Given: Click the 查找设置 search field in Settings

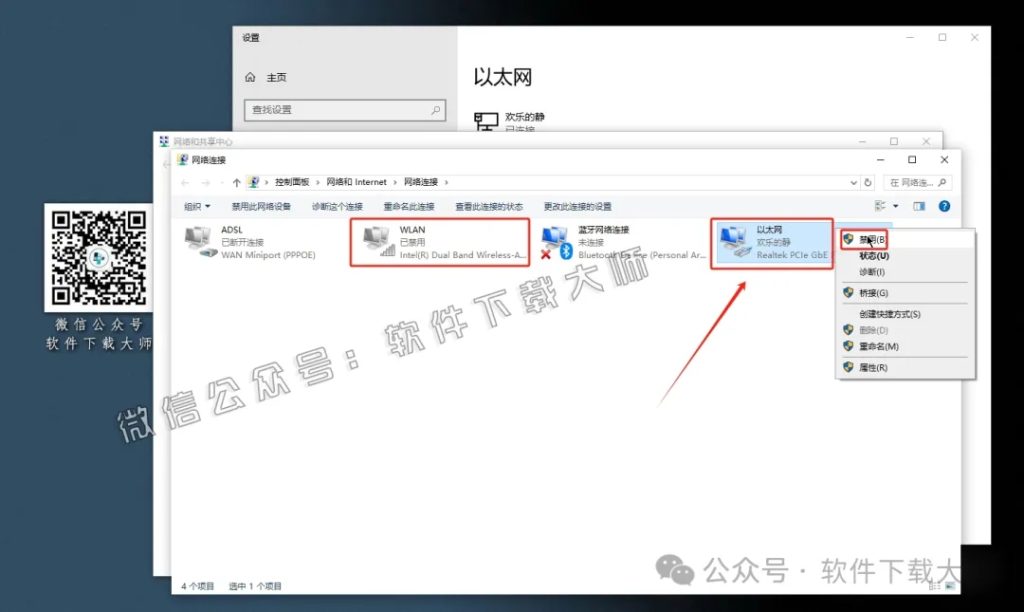Looking at the screenshot, I should click(x=344, y=110).
